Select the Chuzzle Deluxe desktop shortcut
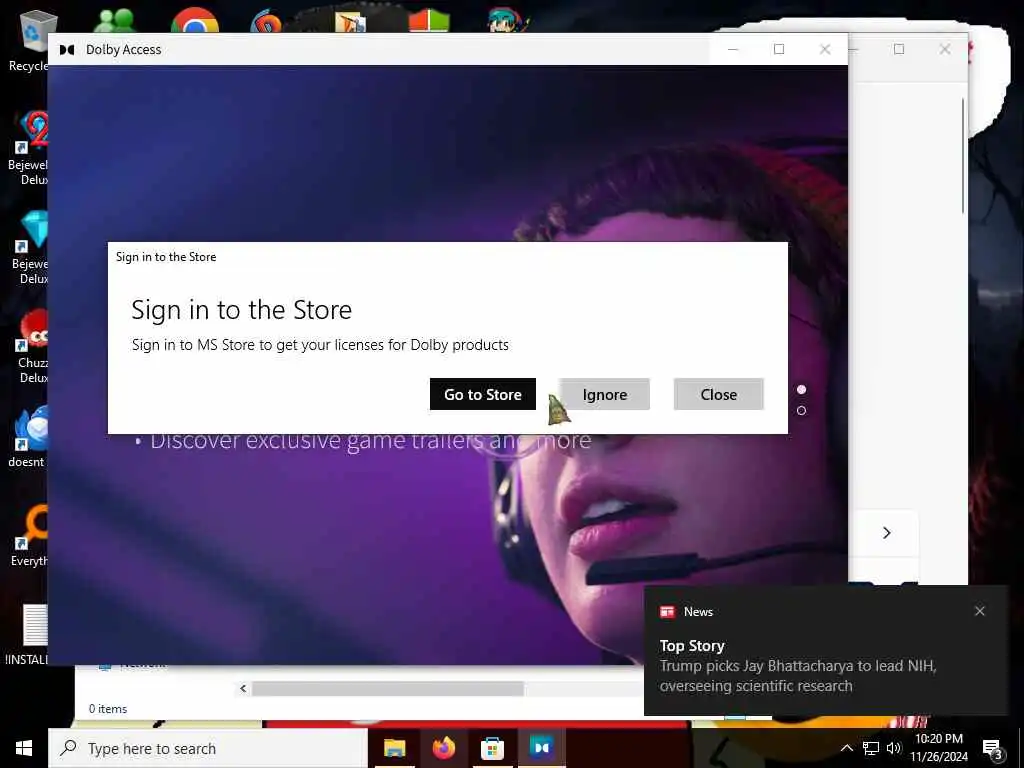Viewport: 1024px width, 768px height. (x=32, y=347)
